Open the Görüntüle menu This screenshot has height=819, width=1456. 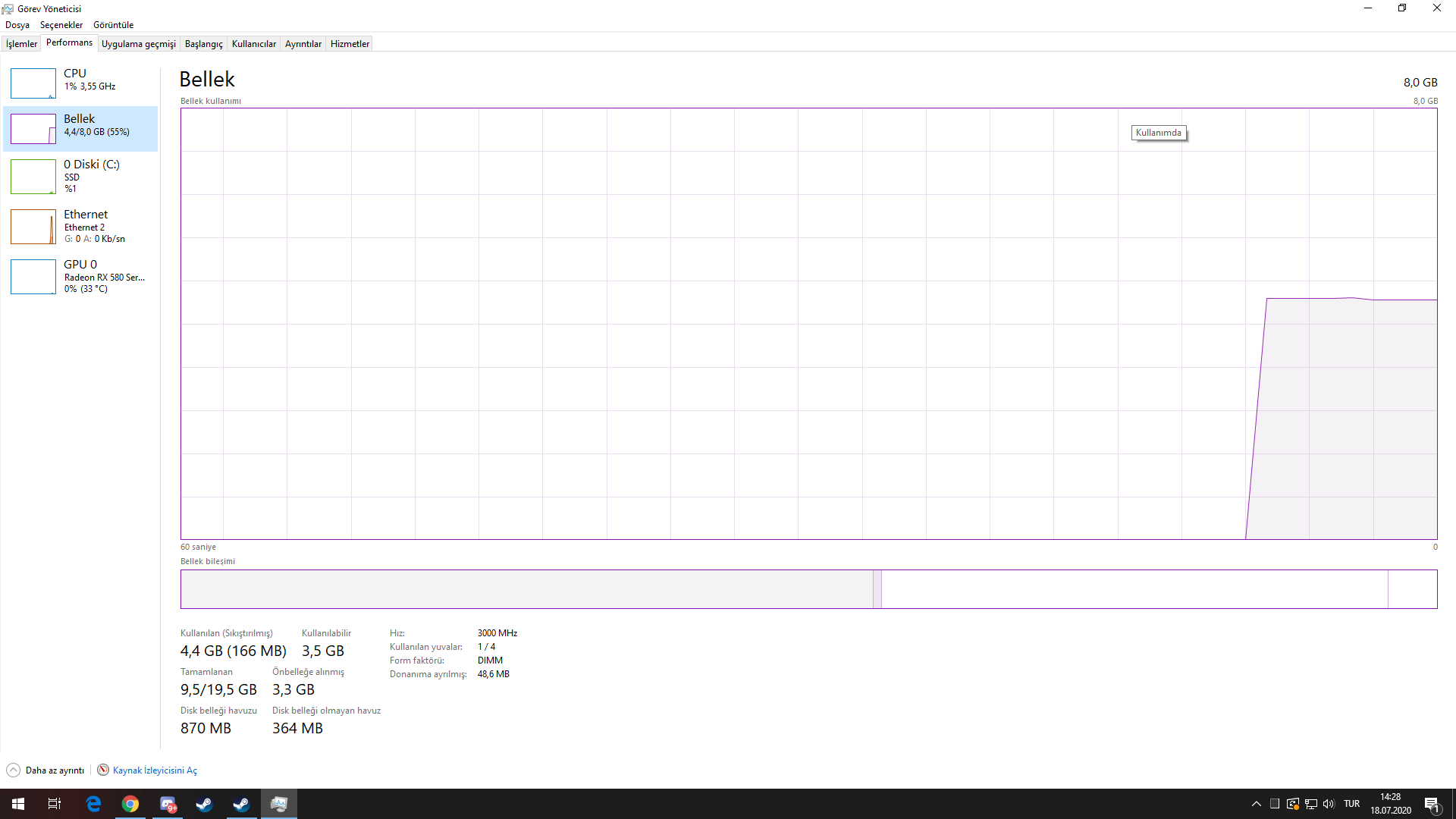click(x=113, y=25)
